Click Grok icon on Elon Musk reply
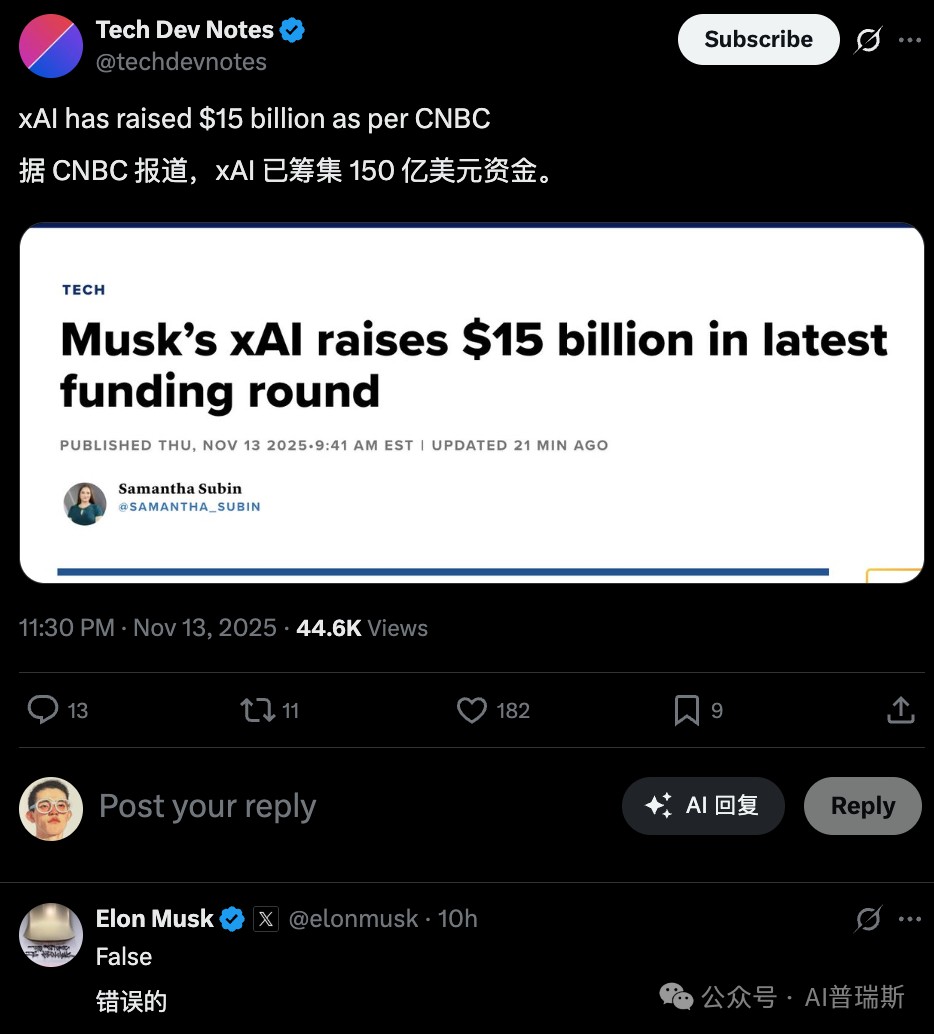This screenshot has height=1034, width=934. [x=868, y=918]
